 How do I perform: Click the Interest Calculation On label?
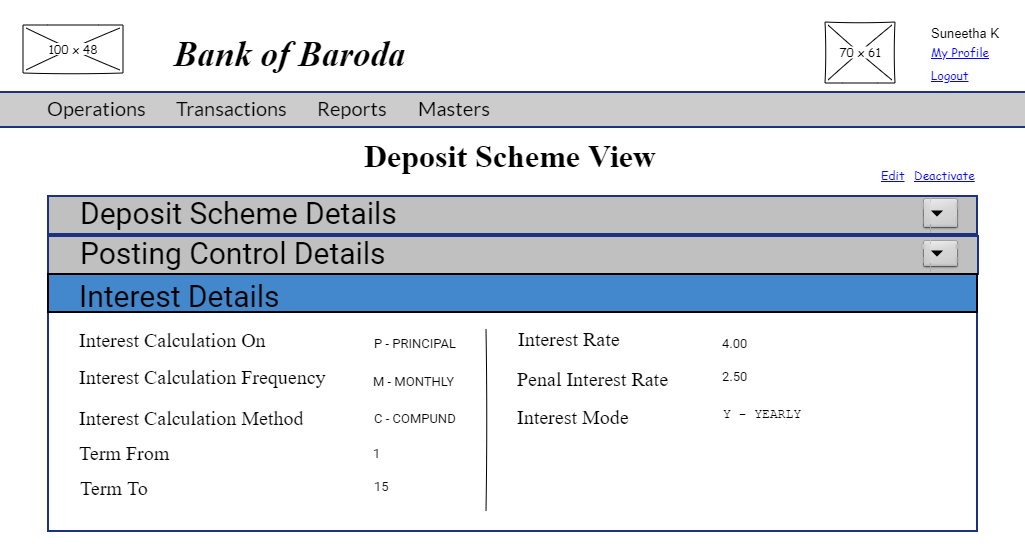pos(172,341)
